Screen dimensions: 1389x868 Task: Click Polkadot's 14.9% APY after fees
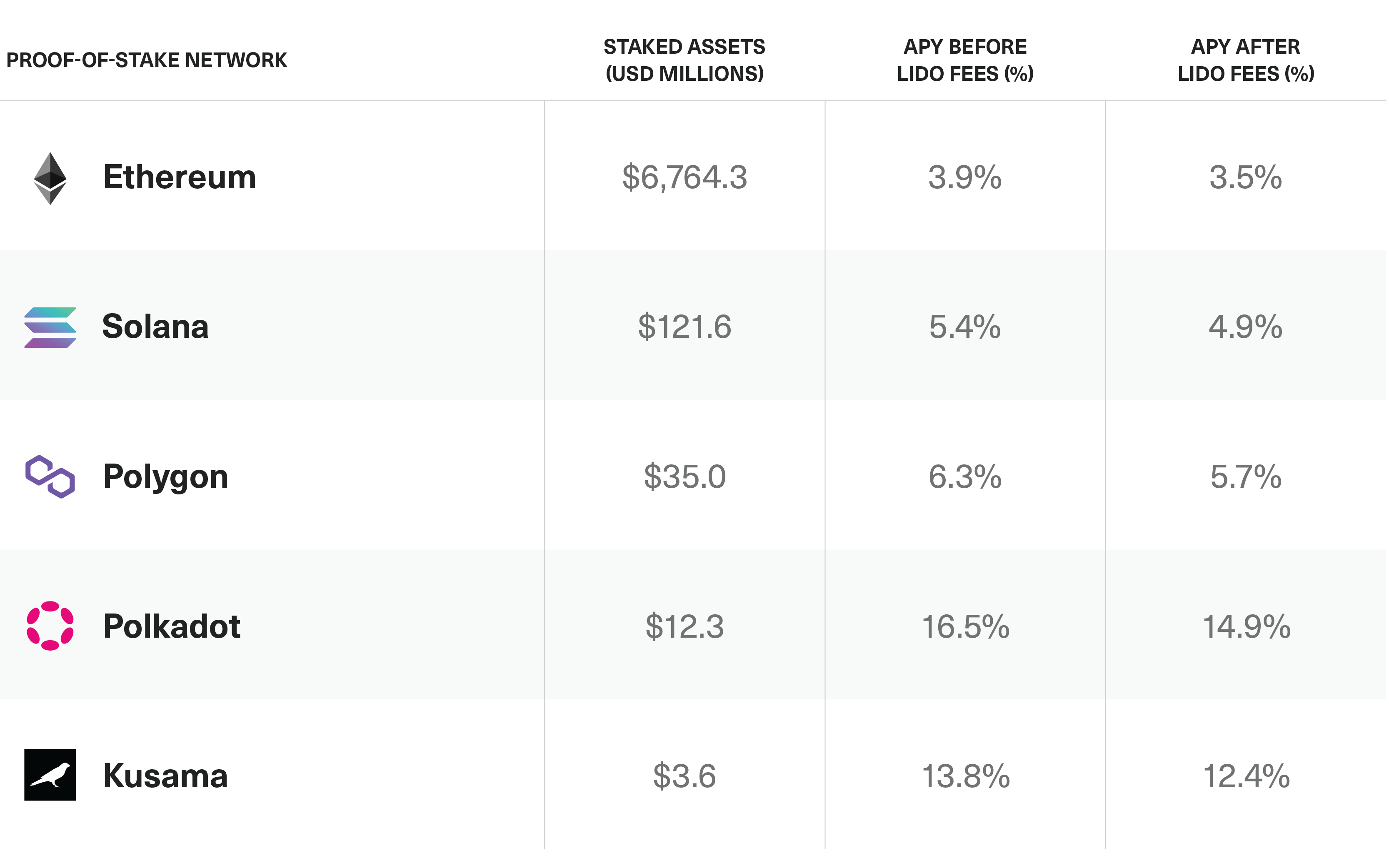[1246, 627]
